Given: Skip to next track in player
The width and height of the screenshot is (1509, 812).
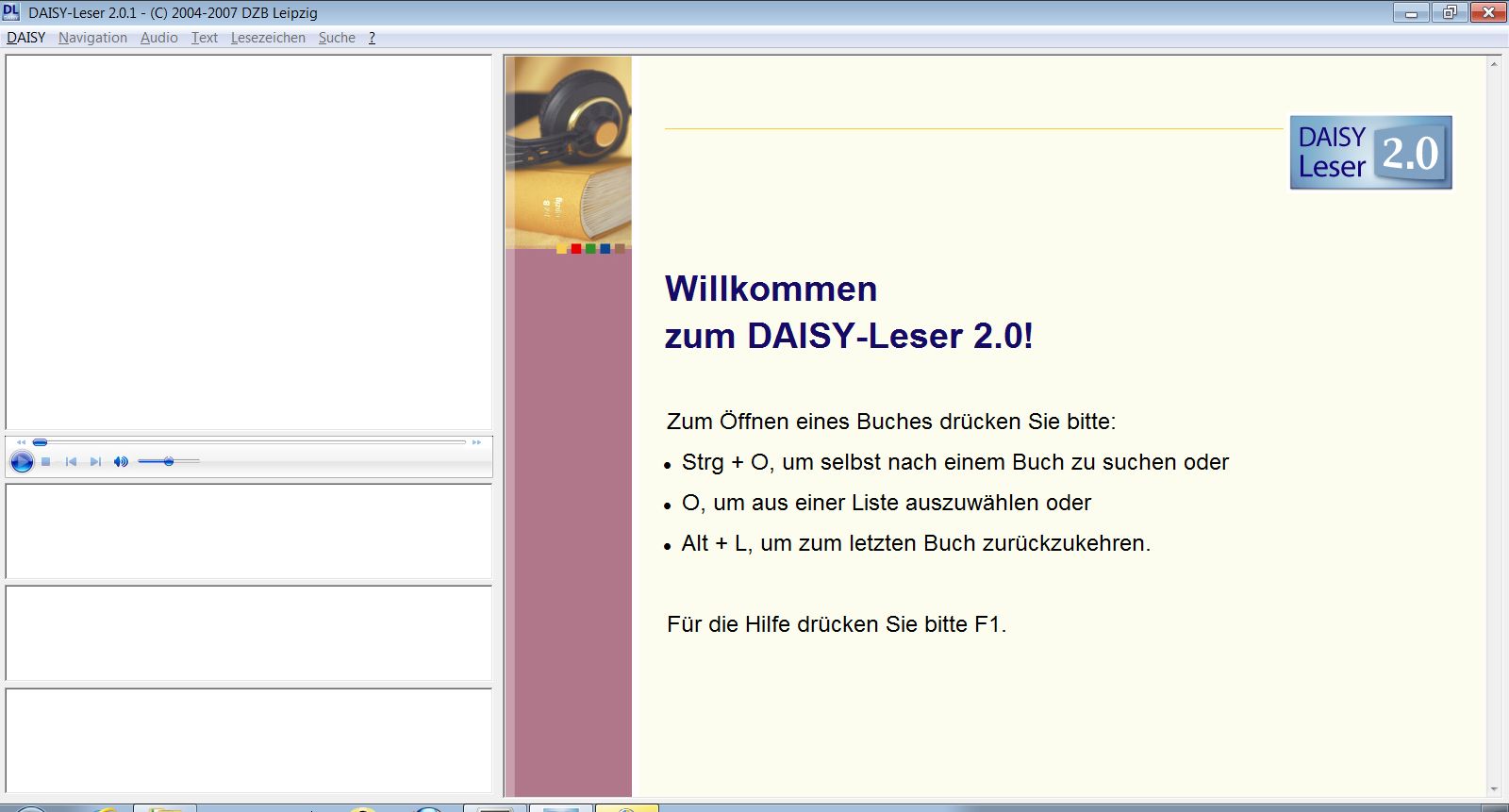Looking at the screenshot, I should point(95,461).
